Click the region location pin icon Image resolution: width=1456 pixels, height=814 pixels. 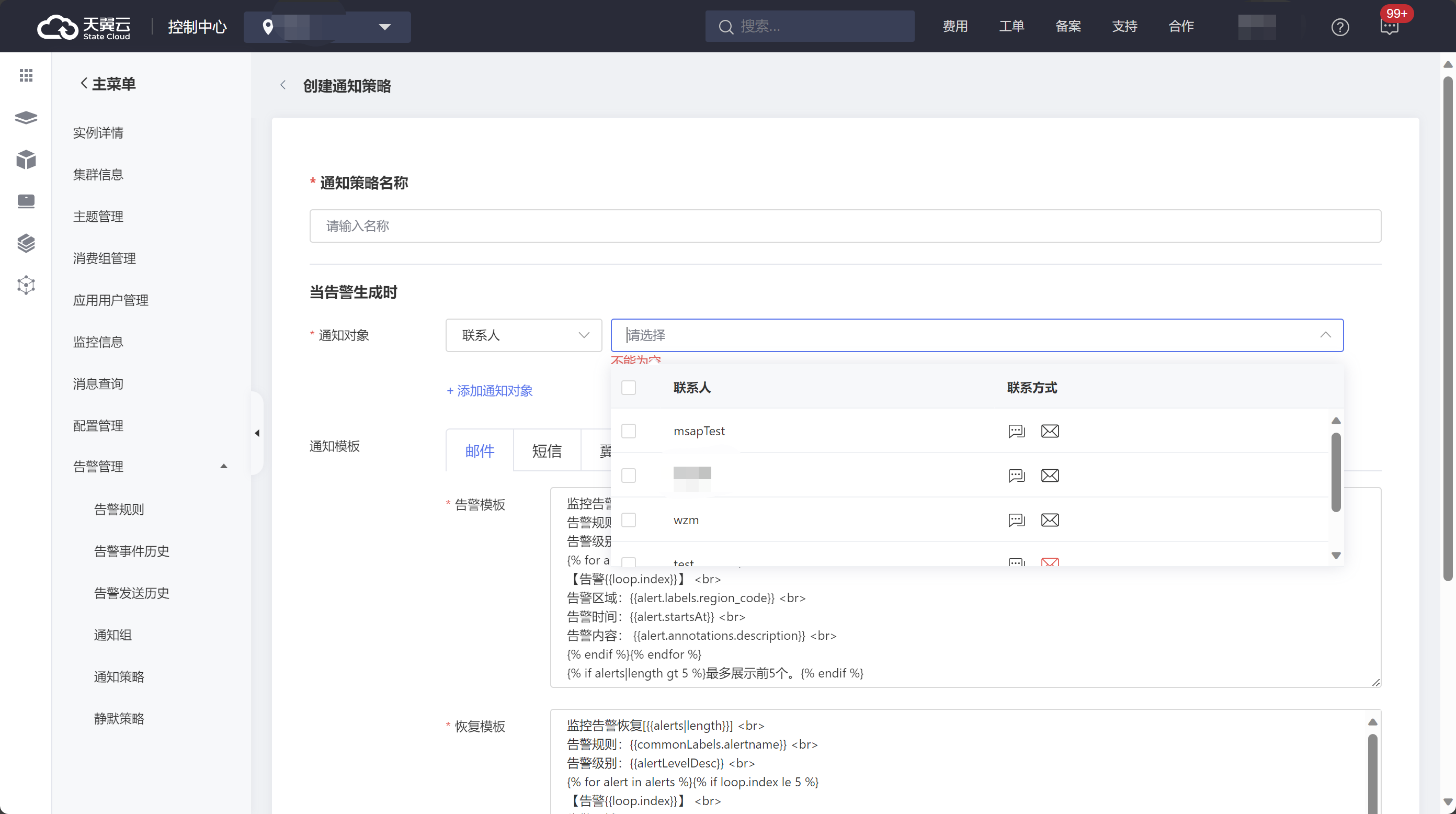click(x=268, y=27)
